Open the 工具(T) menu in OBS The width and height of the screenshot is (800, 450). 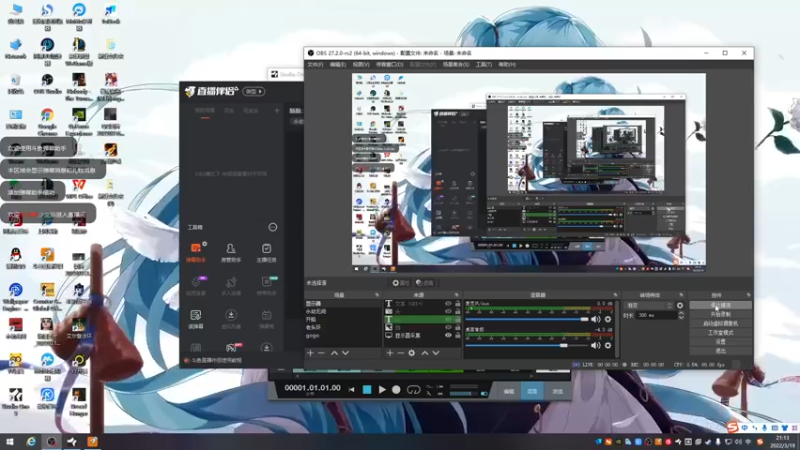(484, 65)
